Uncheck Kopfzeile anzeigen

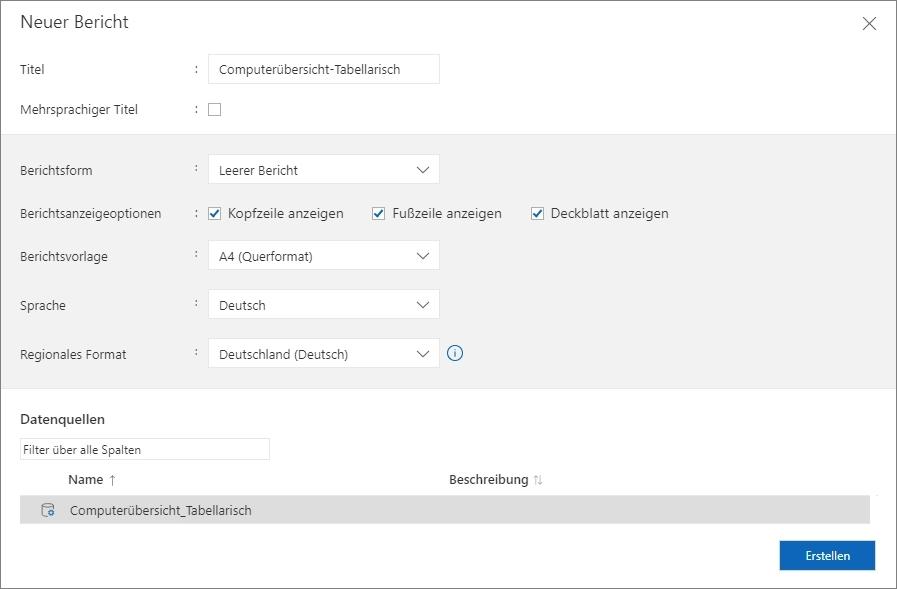pyautogui.click(x=214, y=213)
